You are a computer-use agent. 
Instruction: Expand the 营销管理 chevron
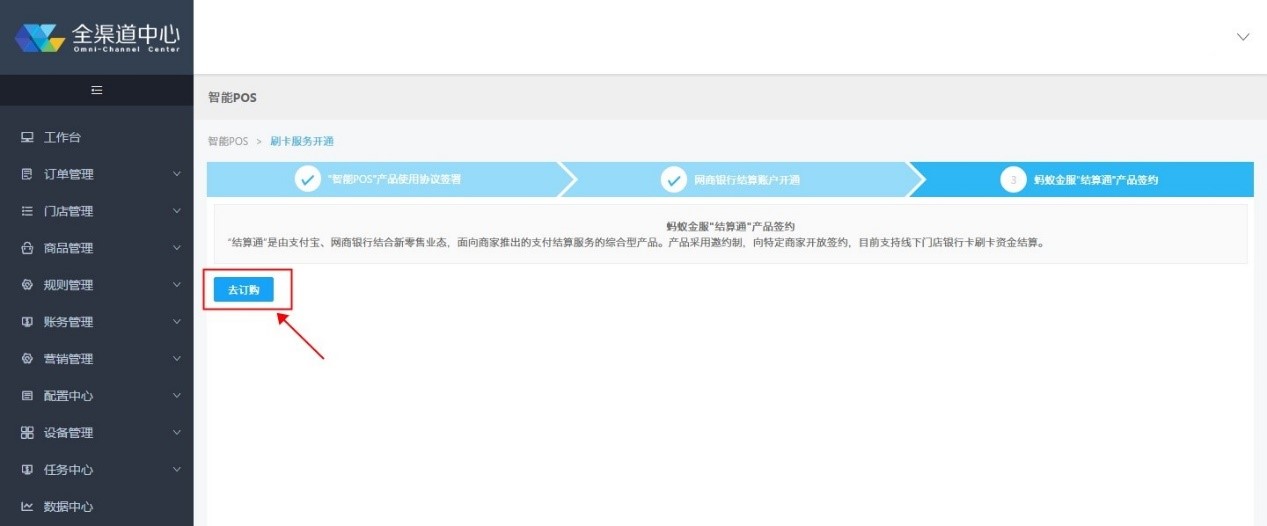(x=177, y=359)
